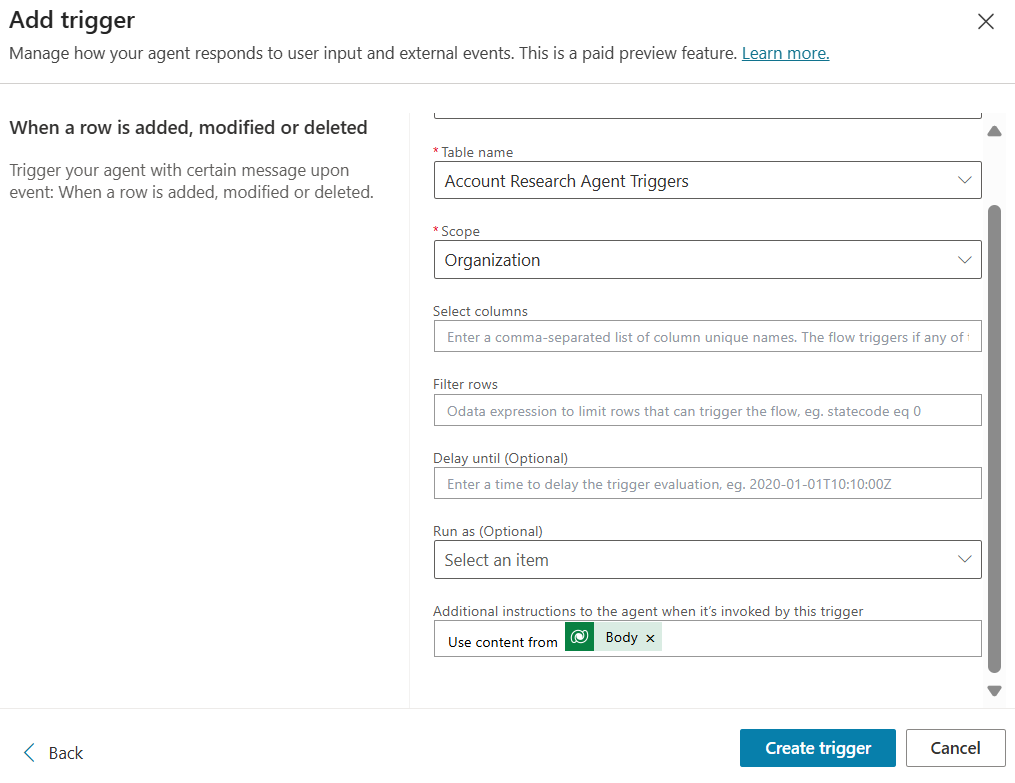The width and height of the screenshot is (1015, 783).
Task: Click the Dataverse icon on the Body token
Action: pos(579,637)
